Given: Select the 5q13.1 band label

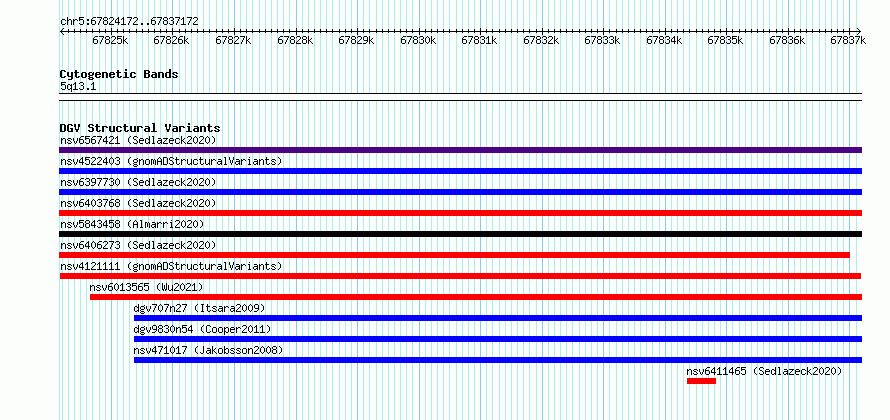Looking at the screenshot, I should point(76,87).
